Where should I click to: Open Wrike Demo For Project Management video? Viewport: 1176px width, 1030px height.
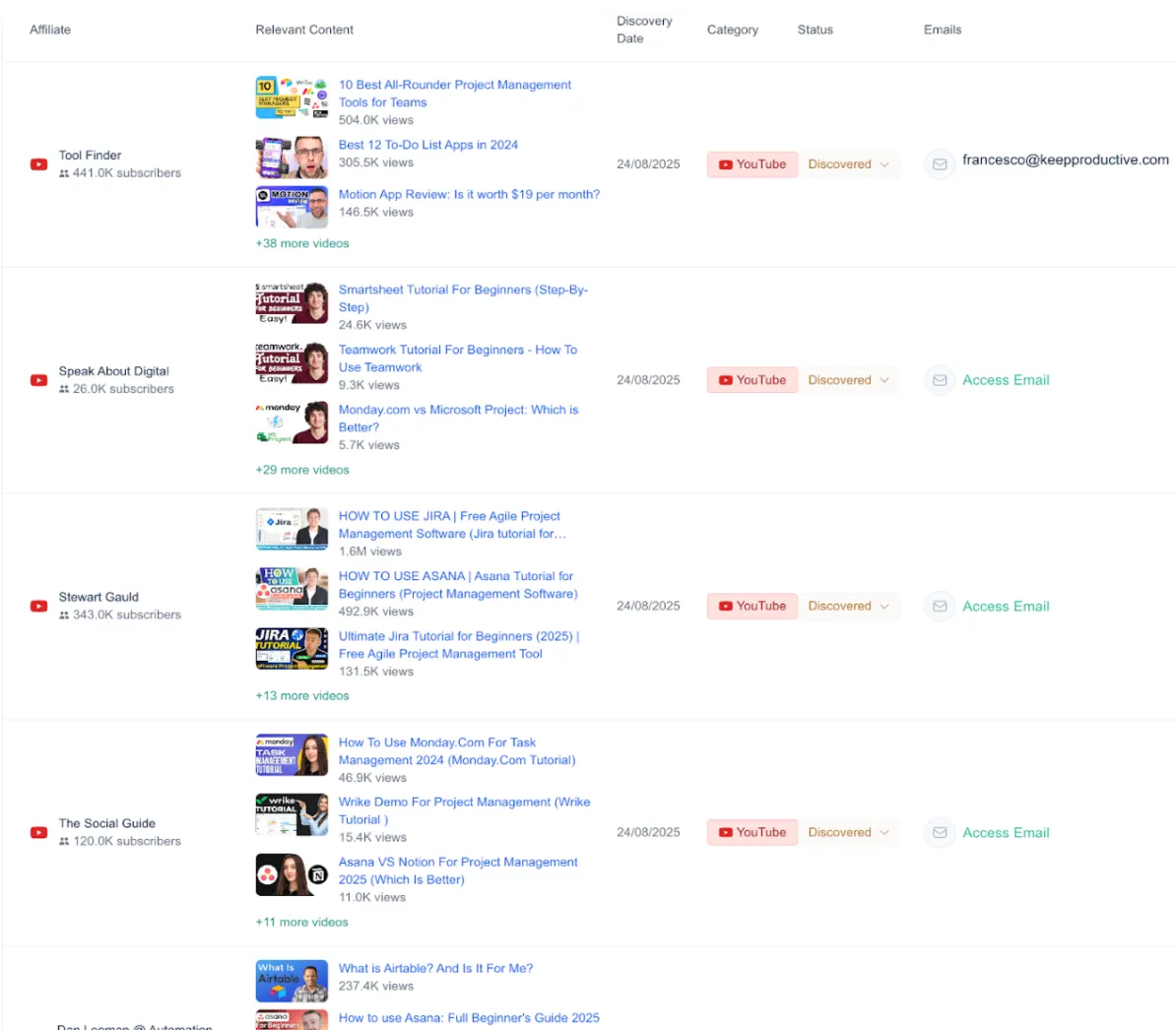464,810
